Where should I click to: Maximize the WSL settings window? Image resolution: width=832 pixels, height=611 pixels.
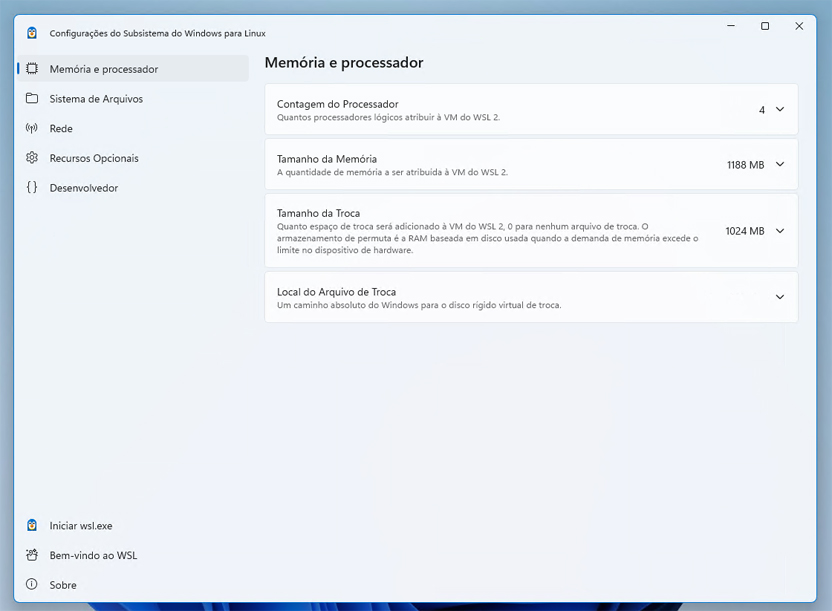click(765, 26)
